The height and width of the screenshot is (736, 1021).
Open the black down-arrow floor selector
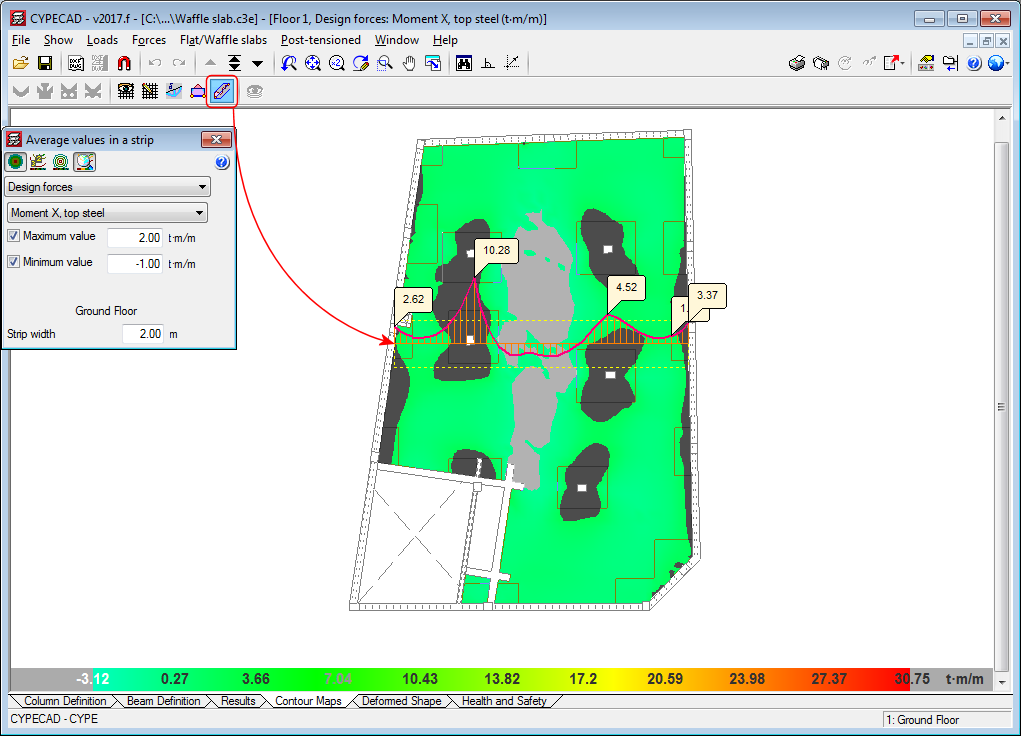pyautogui.click(x=257, y=63)
